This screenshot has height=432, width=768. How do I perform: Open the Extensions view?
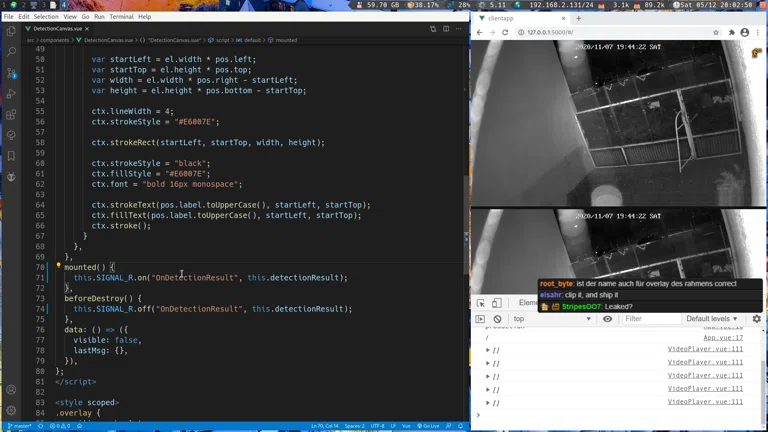click(11, 114)
